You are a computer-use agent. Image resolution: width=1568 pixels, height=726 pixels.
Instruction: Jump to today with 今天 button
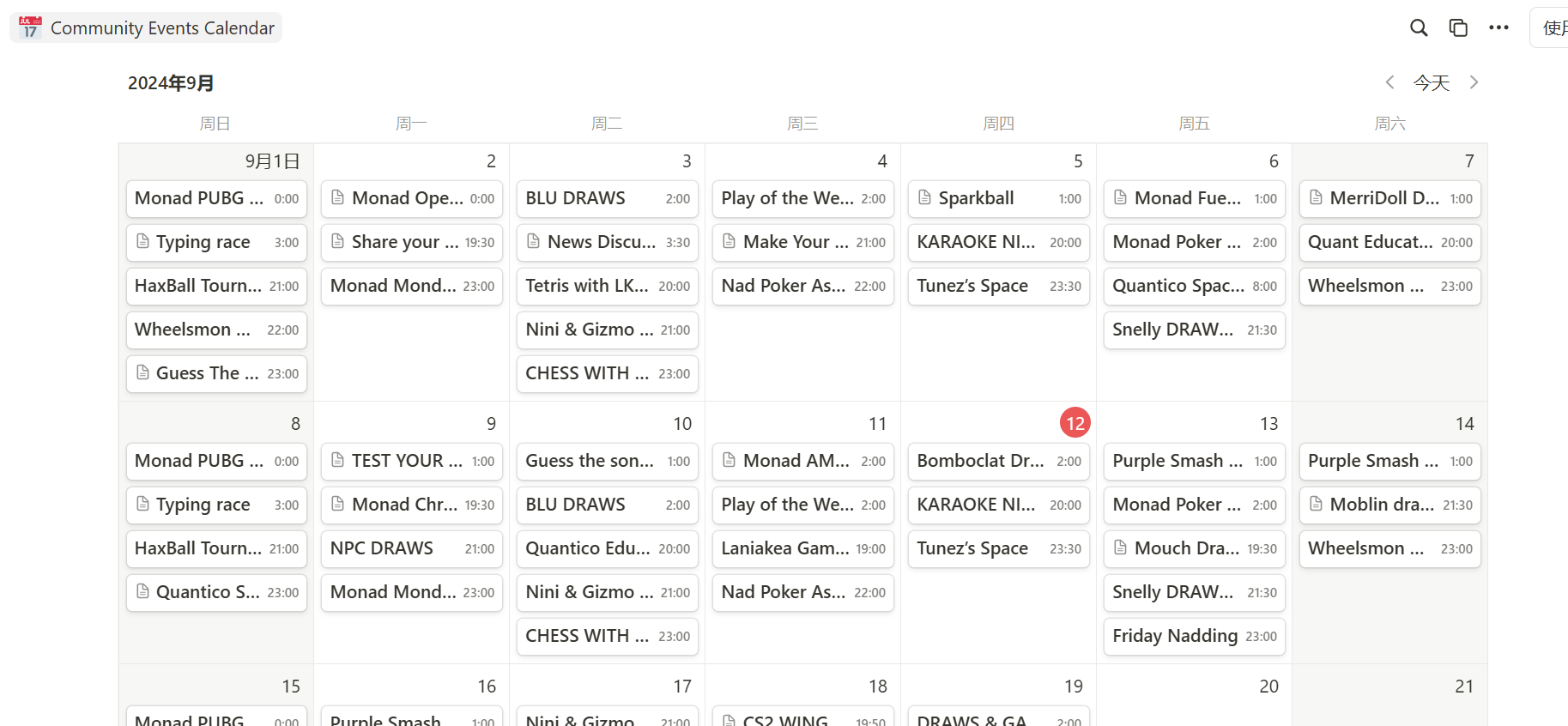(1432, 82)
